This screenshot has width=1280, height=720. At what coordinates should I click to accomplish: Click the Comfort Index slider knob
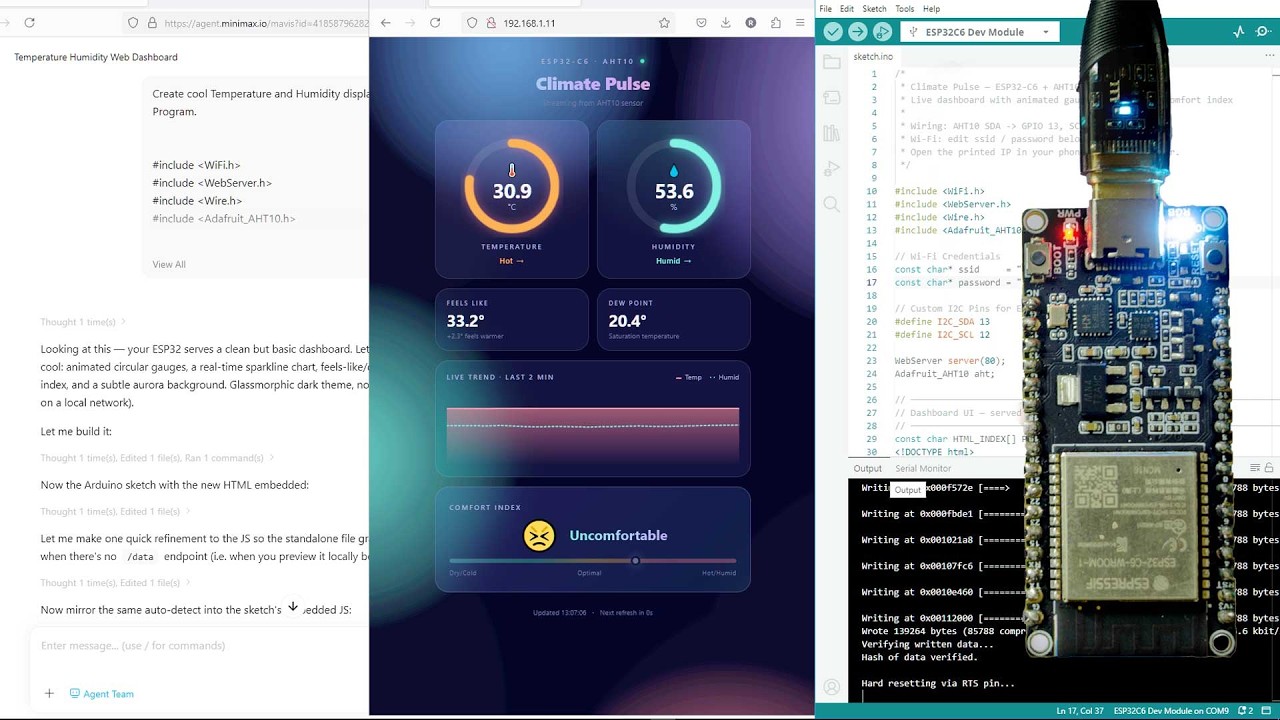click(635, 561)
